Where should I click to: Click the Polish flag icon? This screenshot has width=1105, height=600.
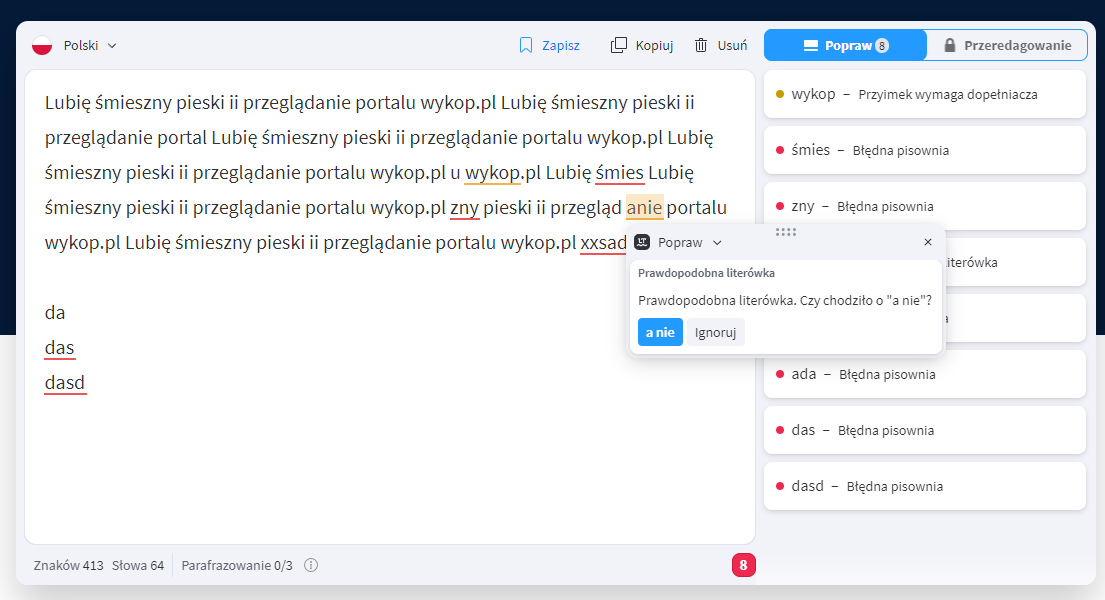pos(42,45)
